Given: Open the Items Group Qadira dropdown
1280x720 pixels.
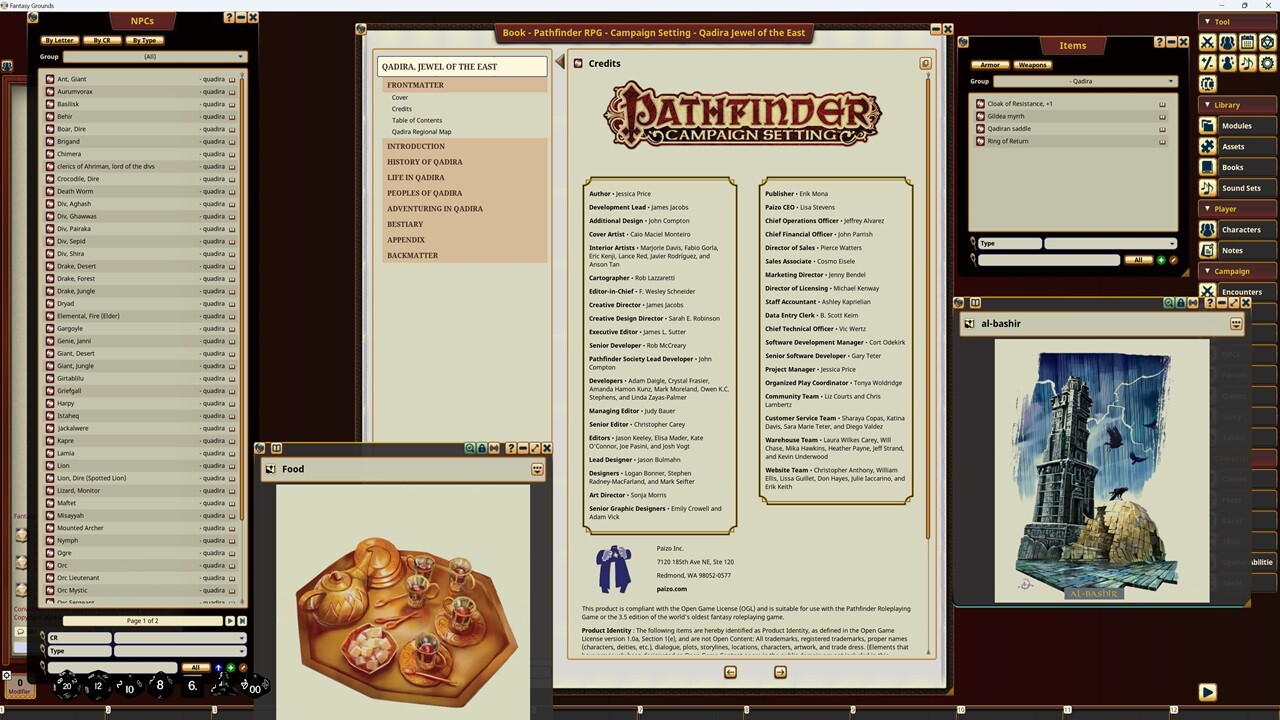Looking at the screenshot, I should pyautogui.click(x=1084, y=81).
